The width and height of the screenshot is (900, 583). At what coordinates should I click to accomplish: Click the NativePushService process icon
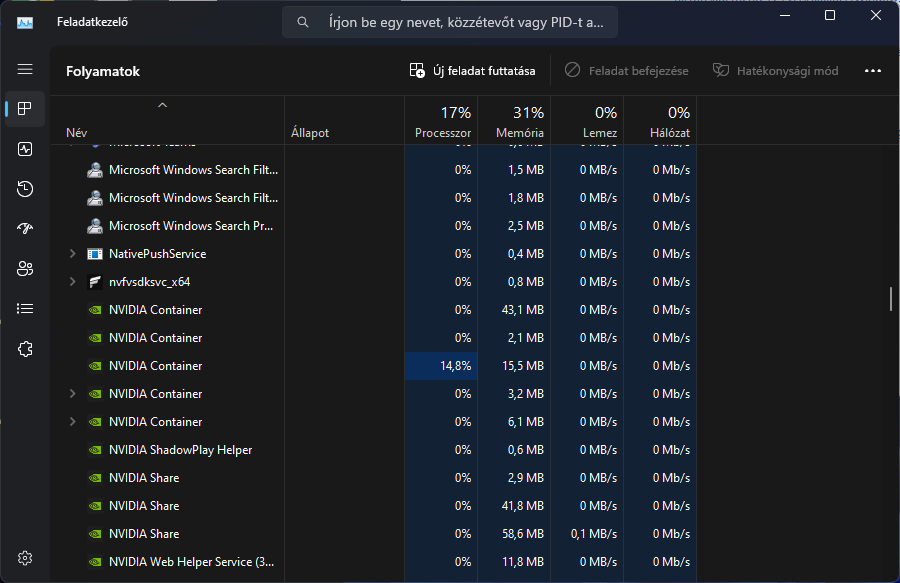pos(95,254)
